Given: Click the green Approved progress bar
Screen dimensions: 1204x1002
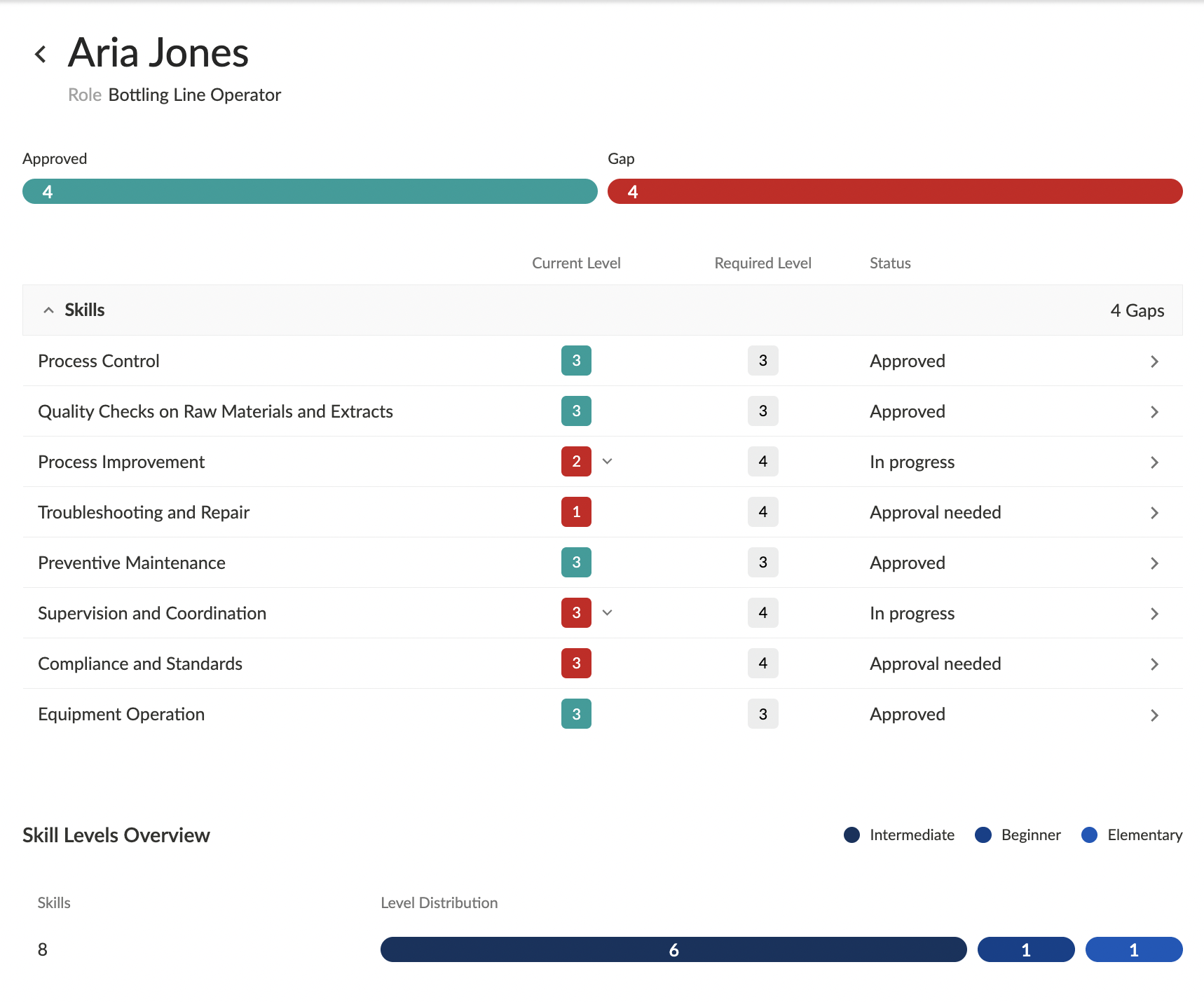Looking at the screenshot, I should [308, 191].
